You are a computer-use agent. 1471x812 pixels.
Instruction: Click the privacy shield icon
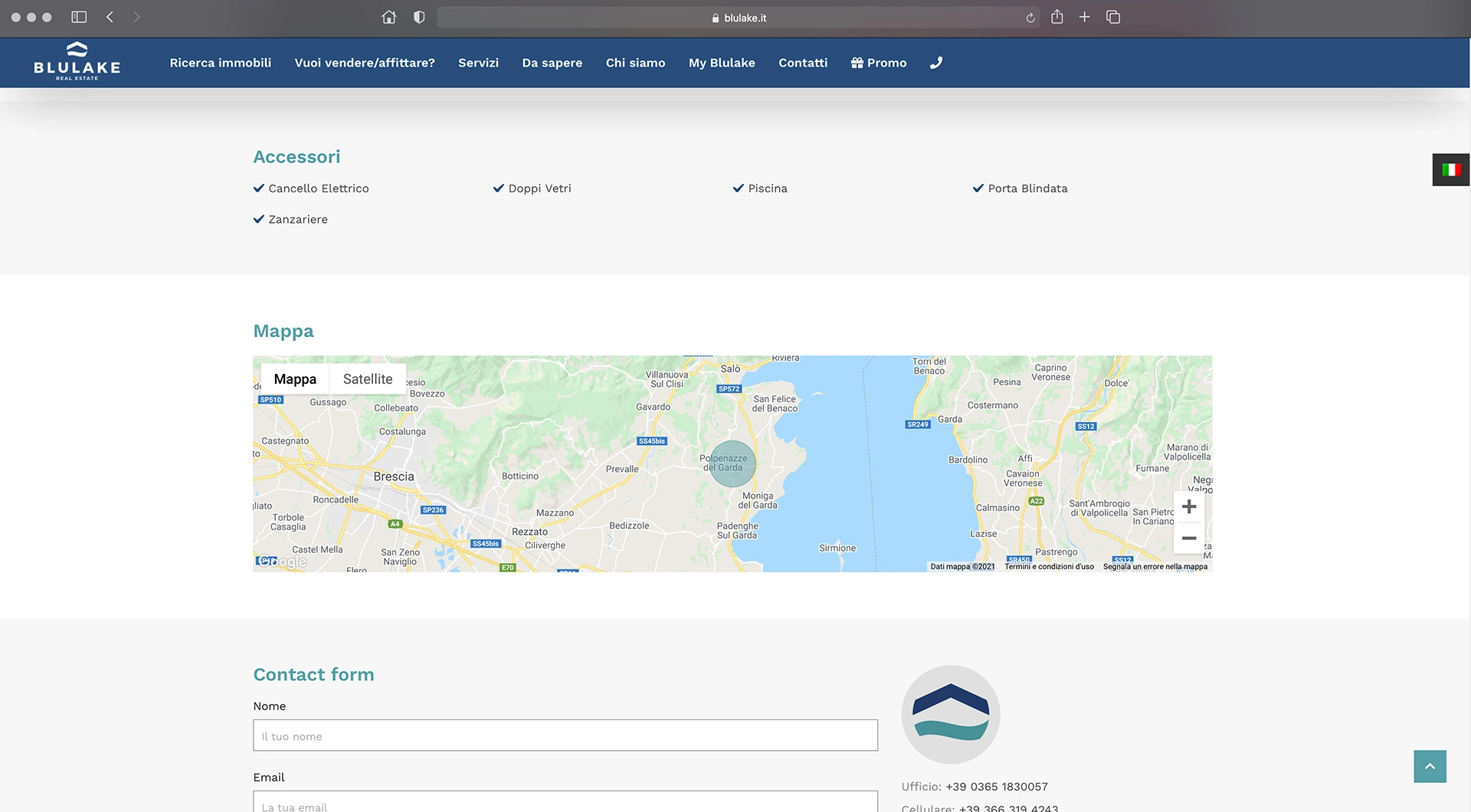click(x=419, y=17)
